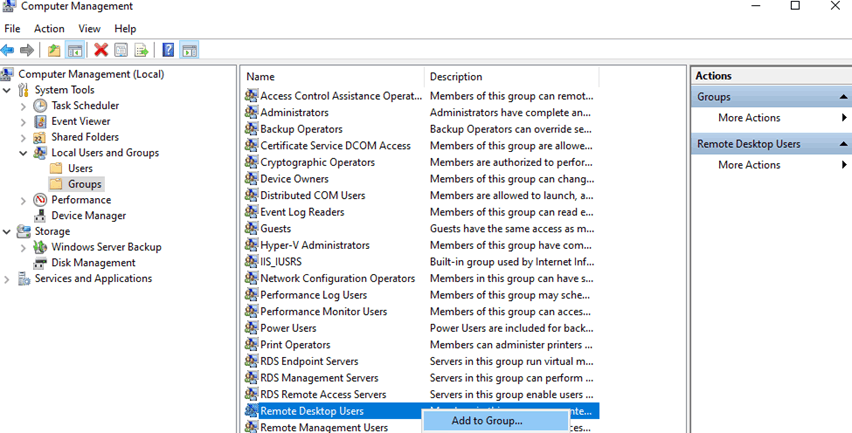Click the Task Scheduler clock icon
852x433 pixels.
click(40, 105)
